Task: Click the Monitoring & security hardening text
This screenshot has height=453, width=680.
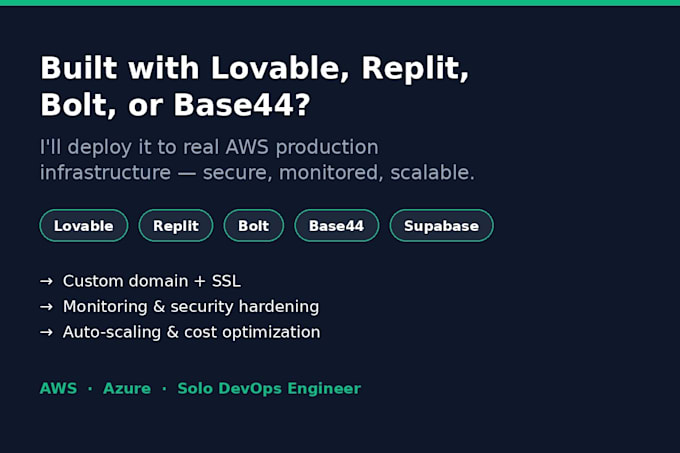Action: pyautogui.click(x=191, y=307)
